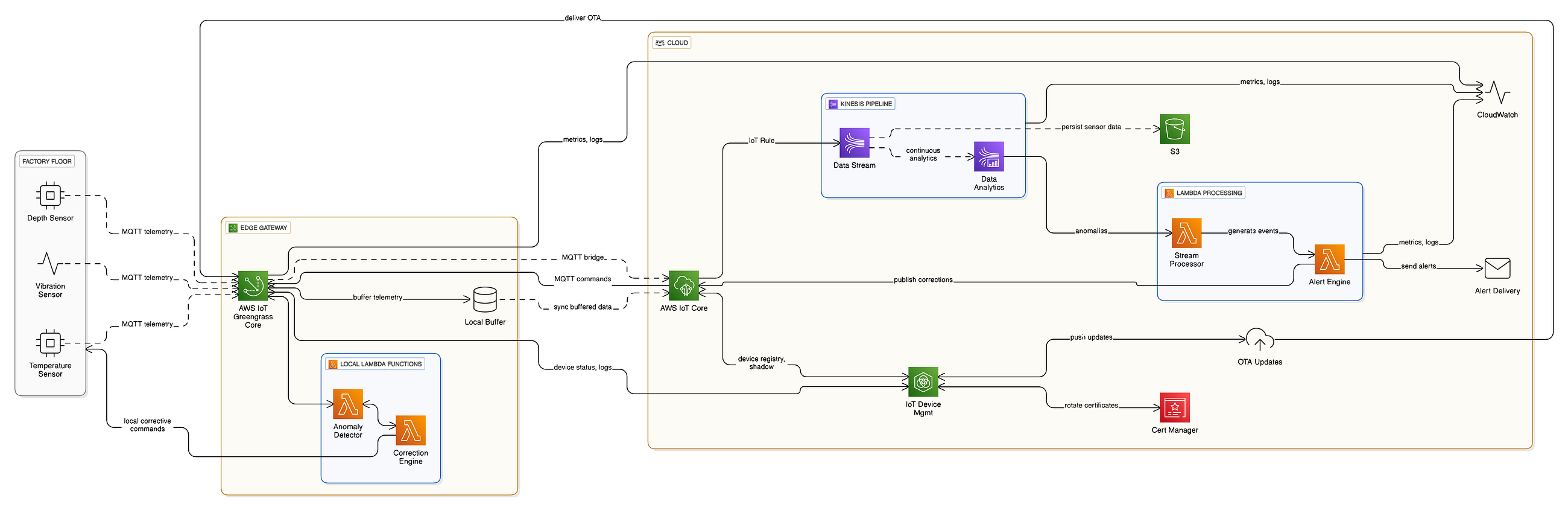
Task: Click the Temperature Sensor chip icon
Action: point(51,343)
